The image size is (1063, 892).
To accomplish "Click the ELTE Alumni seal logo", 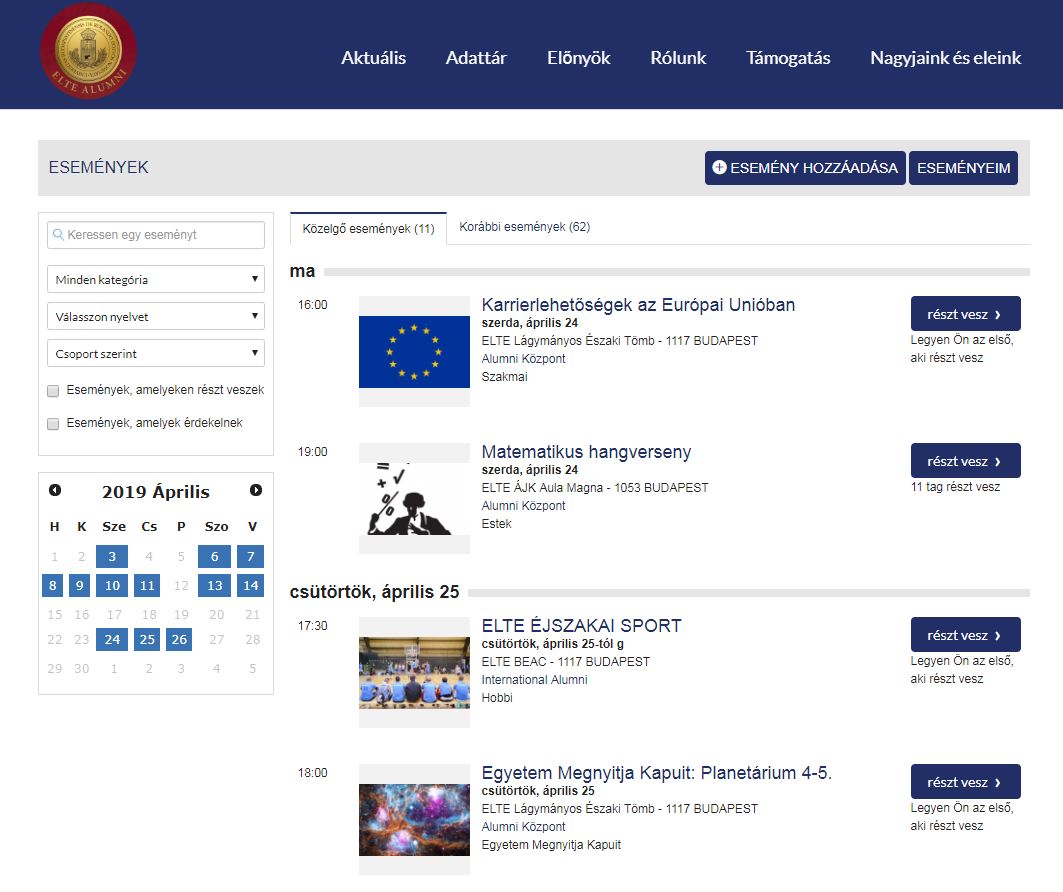I will pos(88,52).
